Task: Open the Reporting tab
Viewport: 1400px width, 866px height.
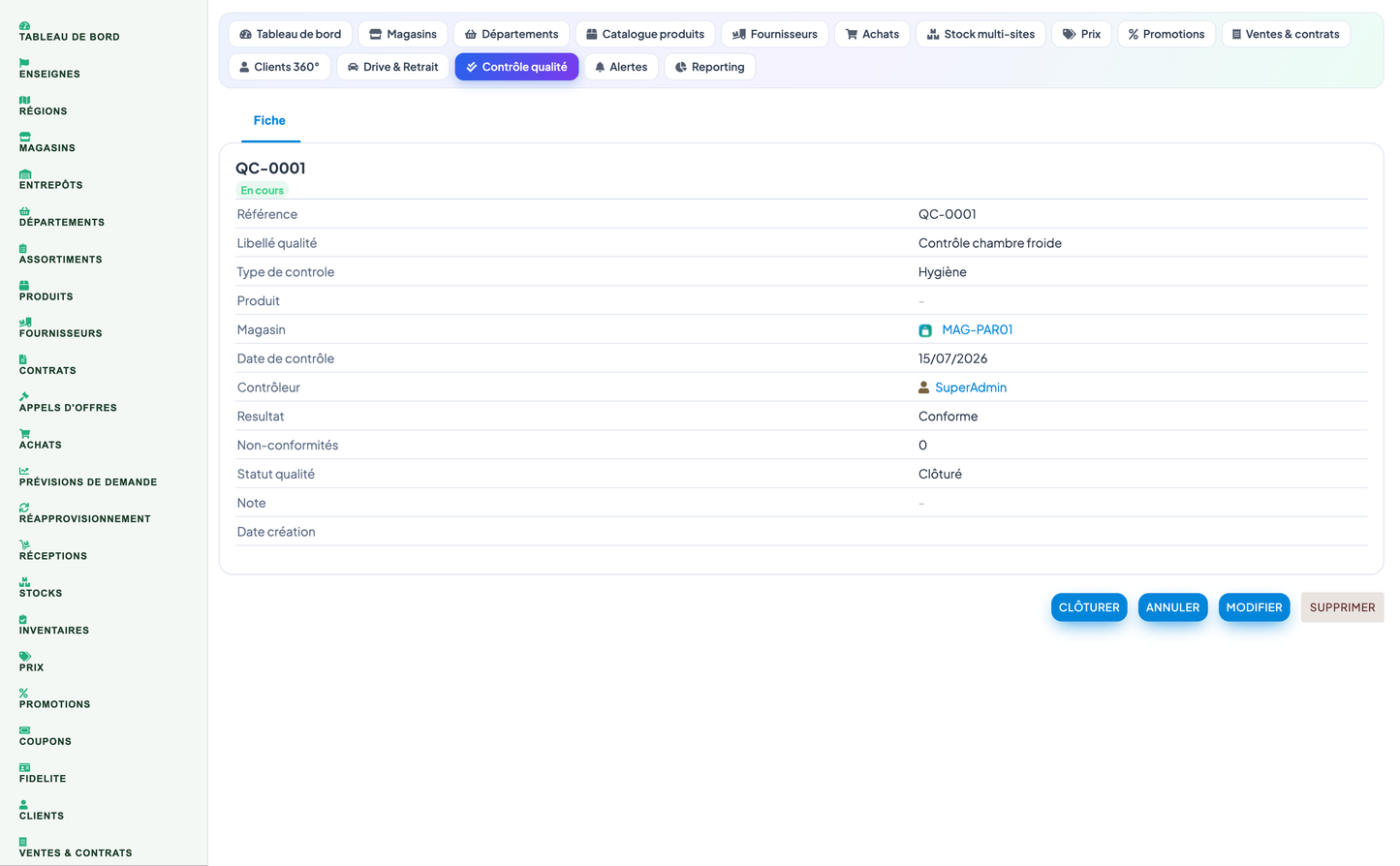Action: coord(710,67)
